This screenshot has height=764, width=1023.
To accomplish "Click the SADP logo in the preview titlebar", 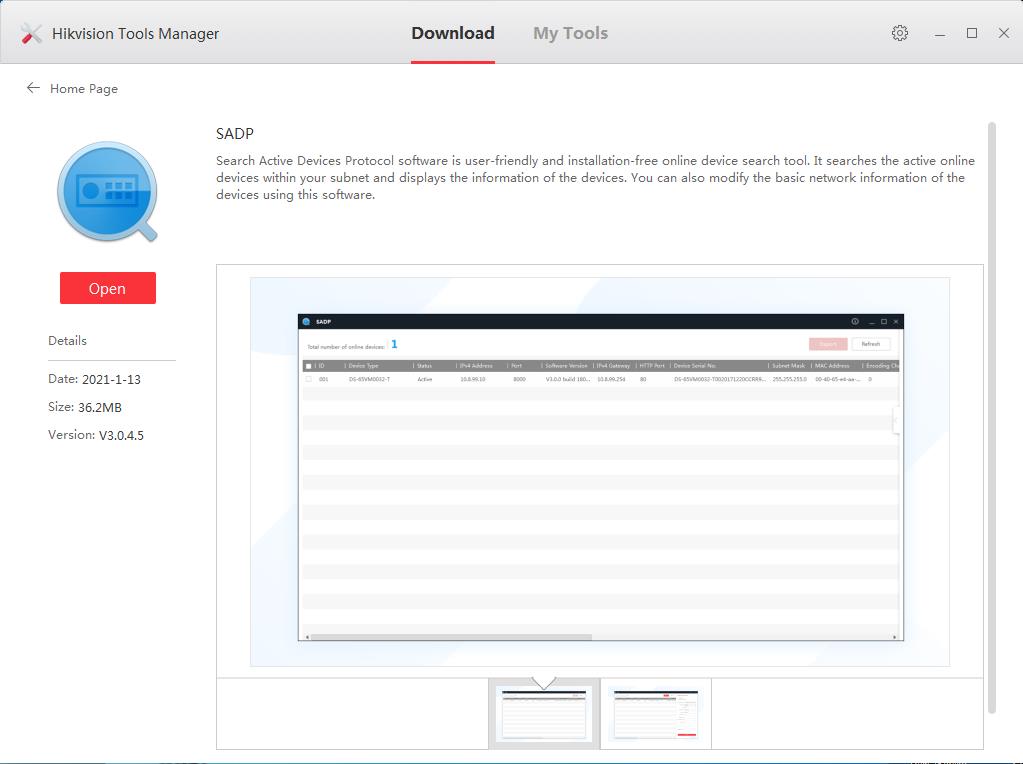I will click(x=306, y=321).
